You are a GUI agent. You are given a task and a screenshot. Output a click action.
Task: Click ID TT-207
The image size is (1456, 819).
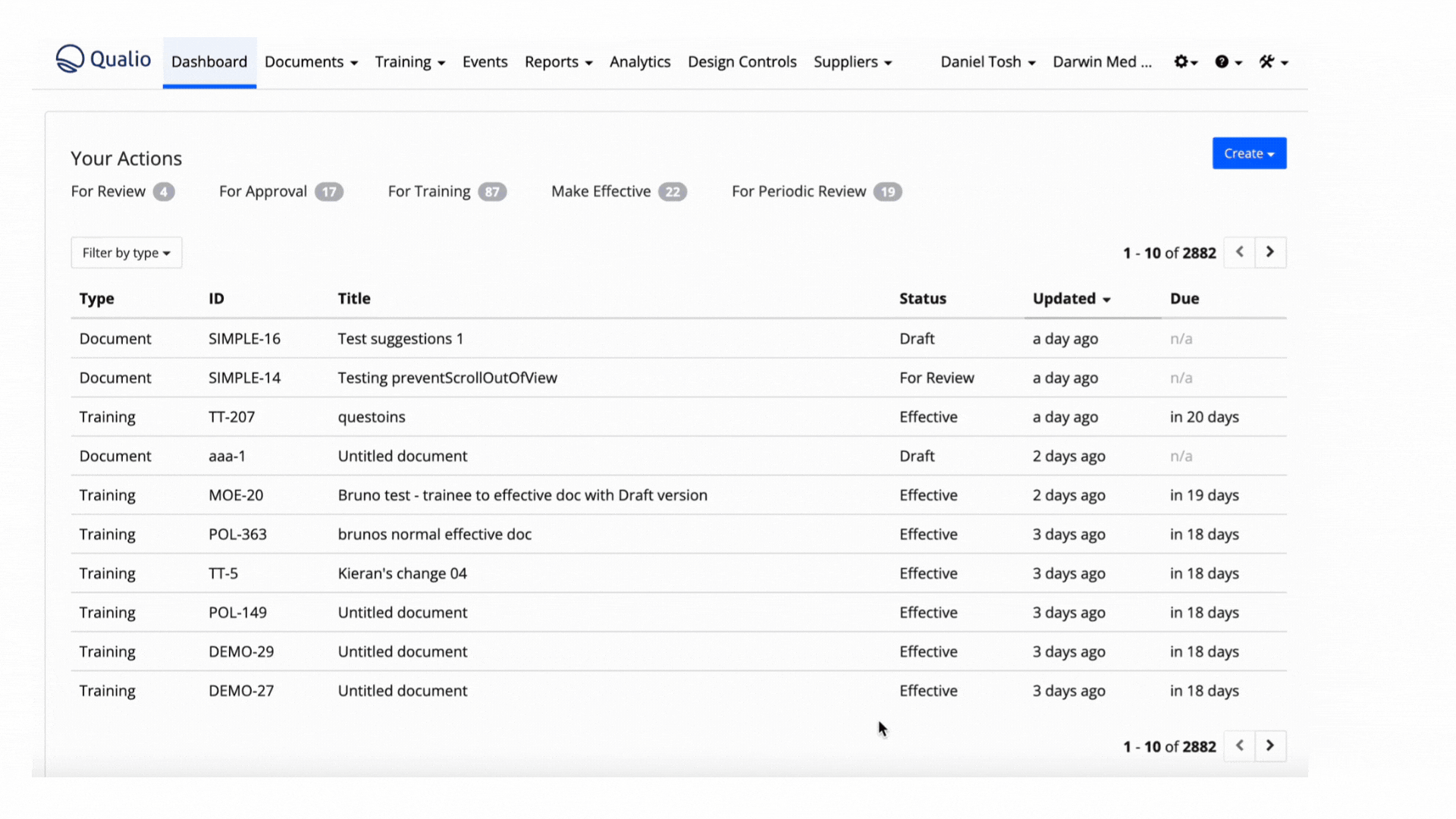coord(231,417)
